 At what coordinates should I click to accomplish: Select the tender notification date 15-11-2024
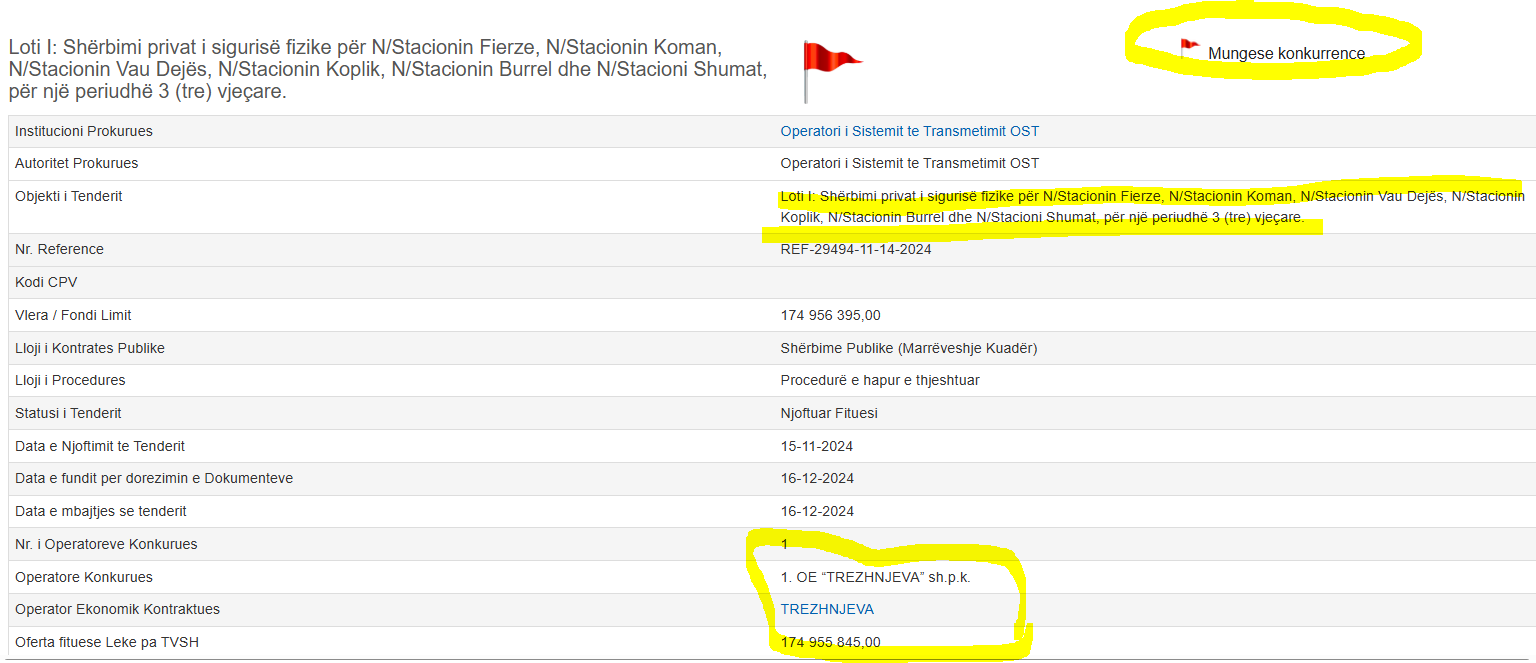coord(816,446)
